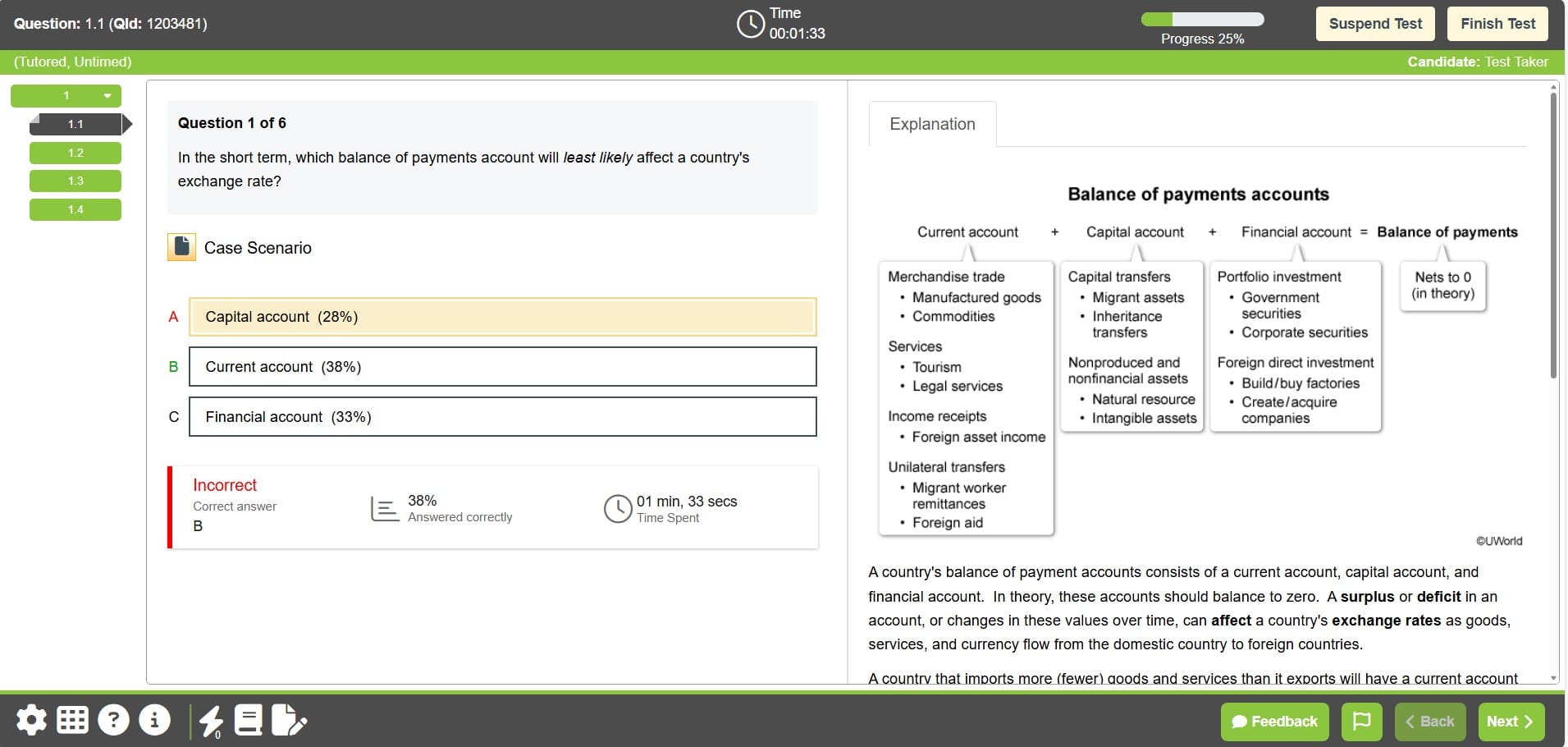This screenshot has width=1568, height=747.
Task: Click the Suspend Test button
Action: (1375, 24)
